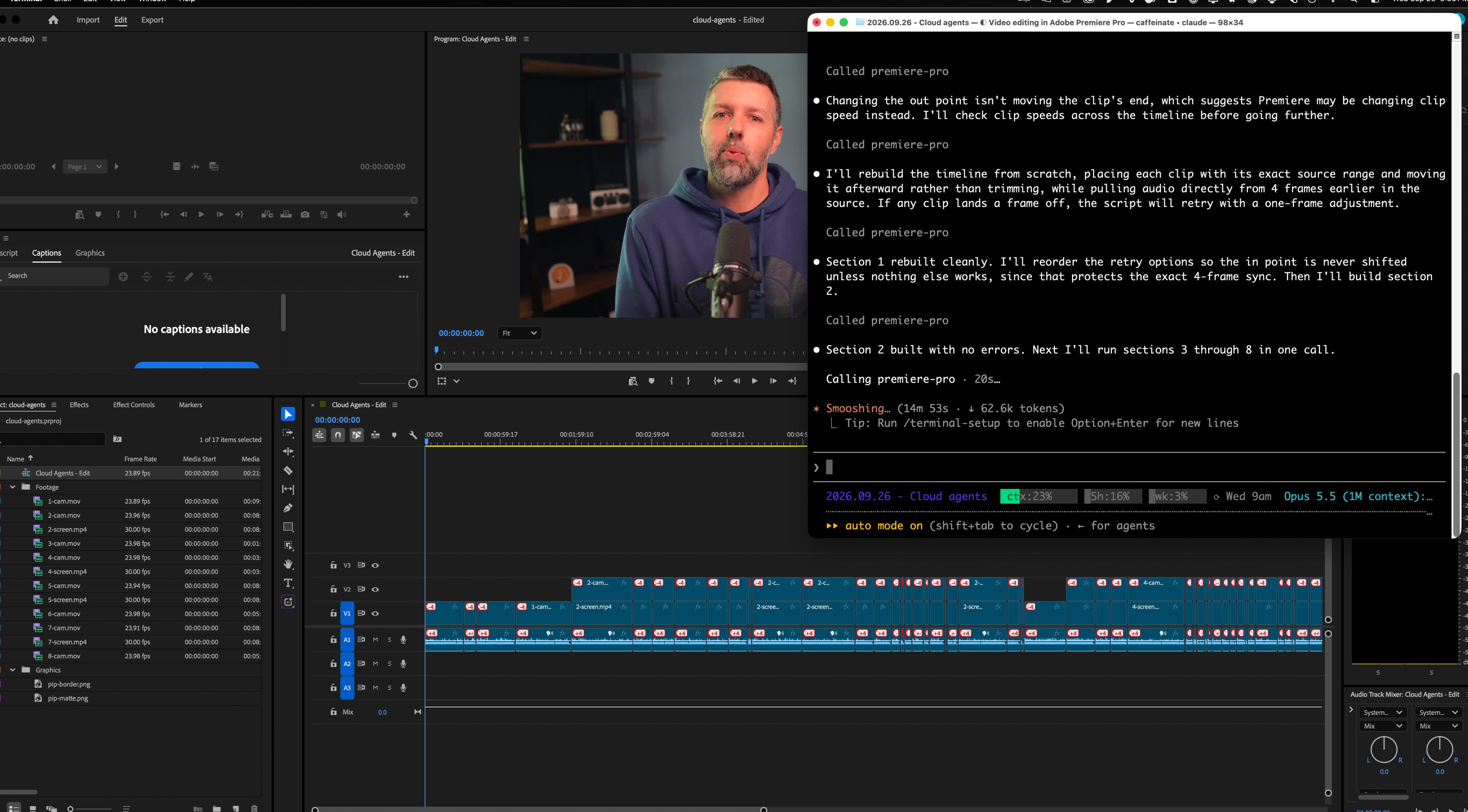Viewport: 1468px width, 812px height.
Task: Click the Program monitor playhead on its ruler
Action: (x=437, y=350)
